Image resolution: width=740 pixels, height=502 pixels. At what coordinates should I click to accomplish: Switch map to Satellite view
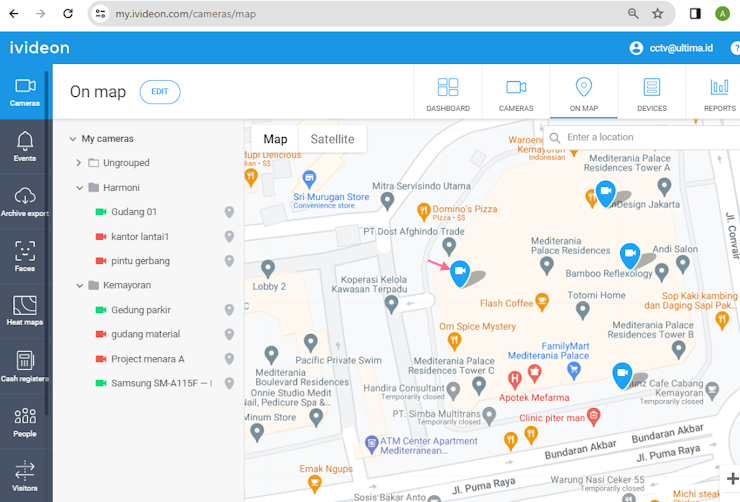point(332,139)
